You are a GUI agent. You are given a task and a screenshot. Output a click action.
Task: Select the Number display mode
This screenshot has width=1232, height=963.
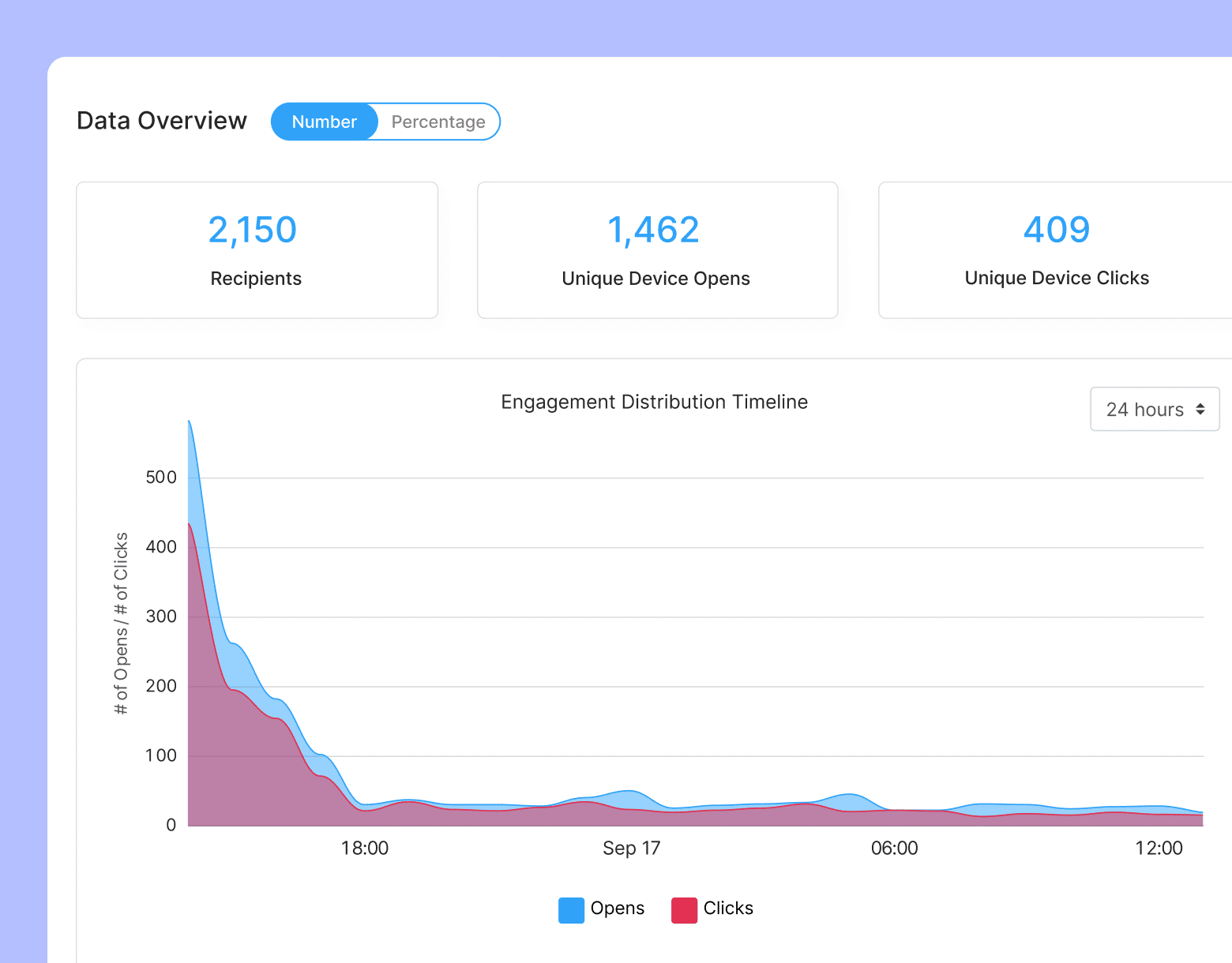[x=324, y=122]
